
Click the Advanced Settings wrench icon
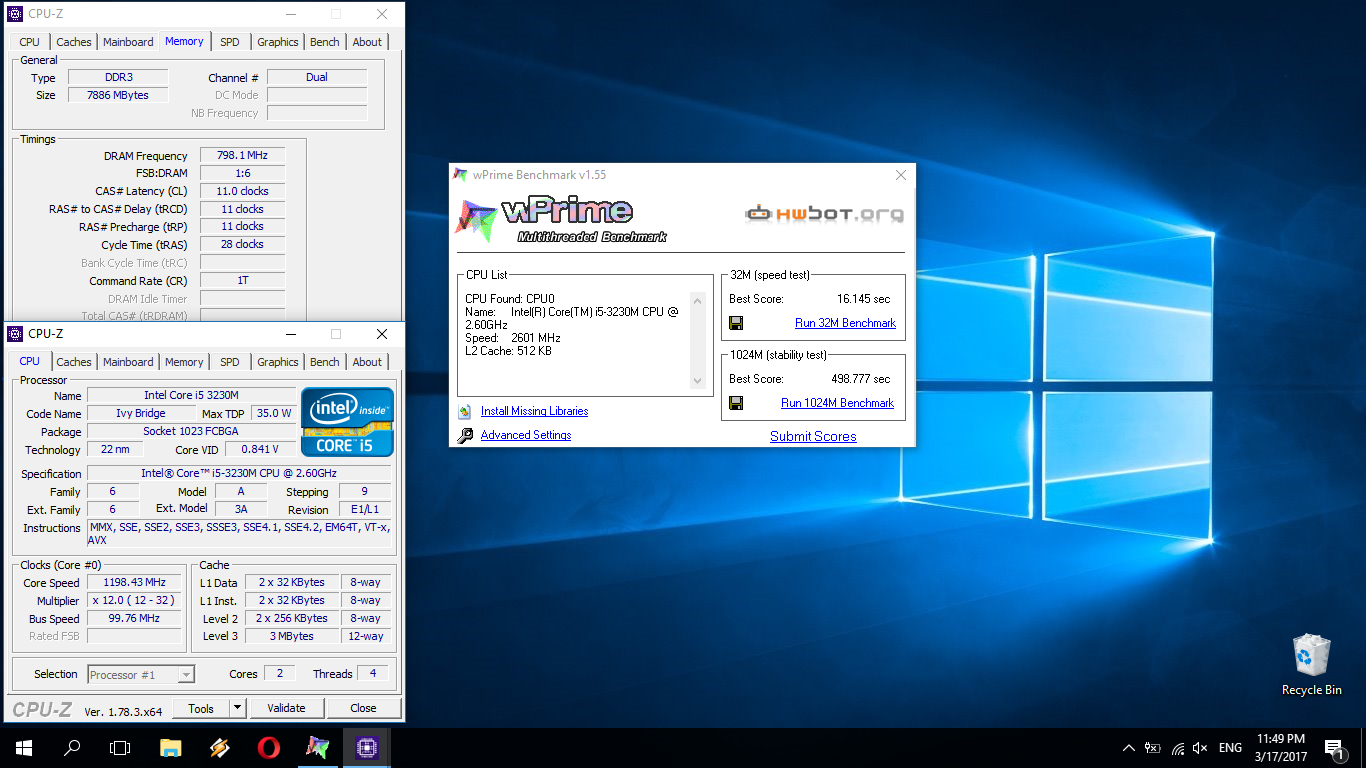pos(465,435)
